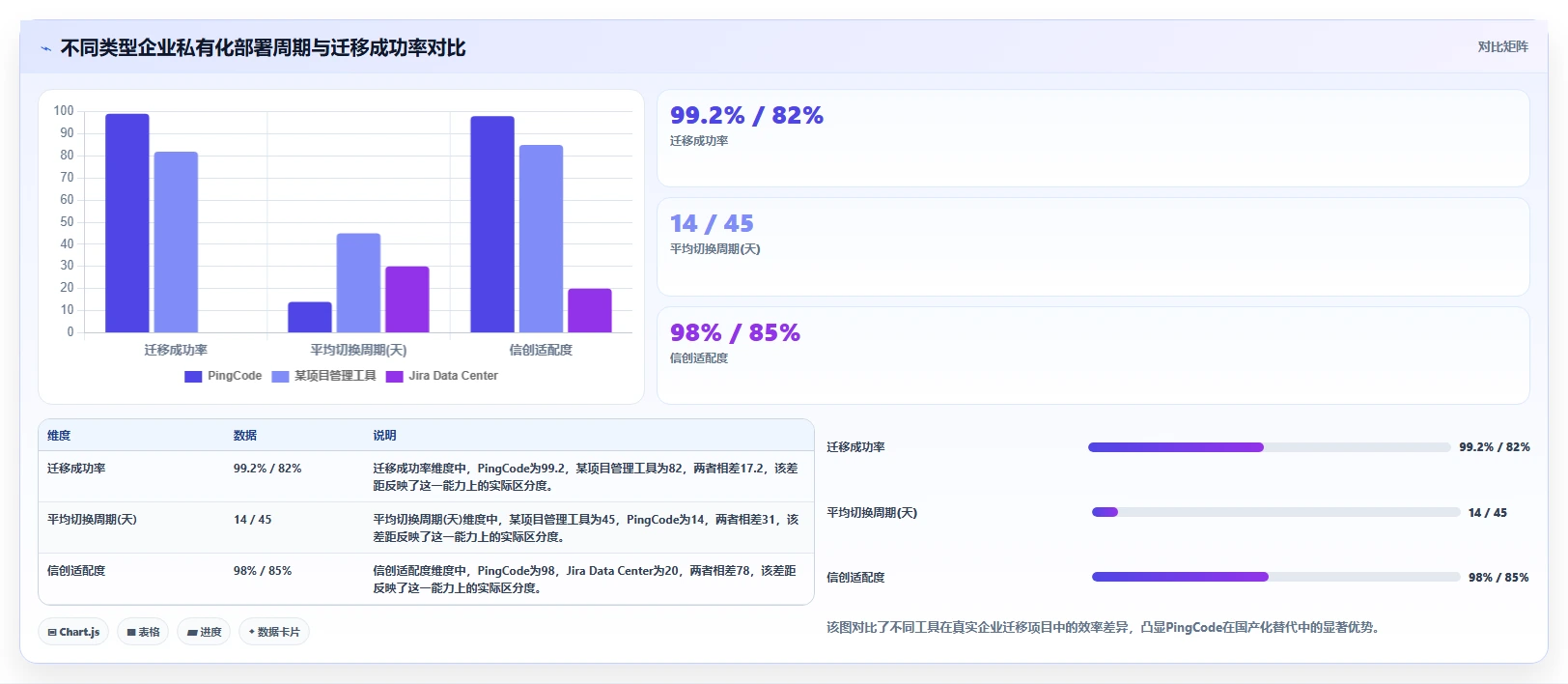Image resolution: width=1568 pixels, height=684 pixels.
Task: Click the 对比矩阵 label in header
Action: pyautogui.click(x=1502, y=46)
